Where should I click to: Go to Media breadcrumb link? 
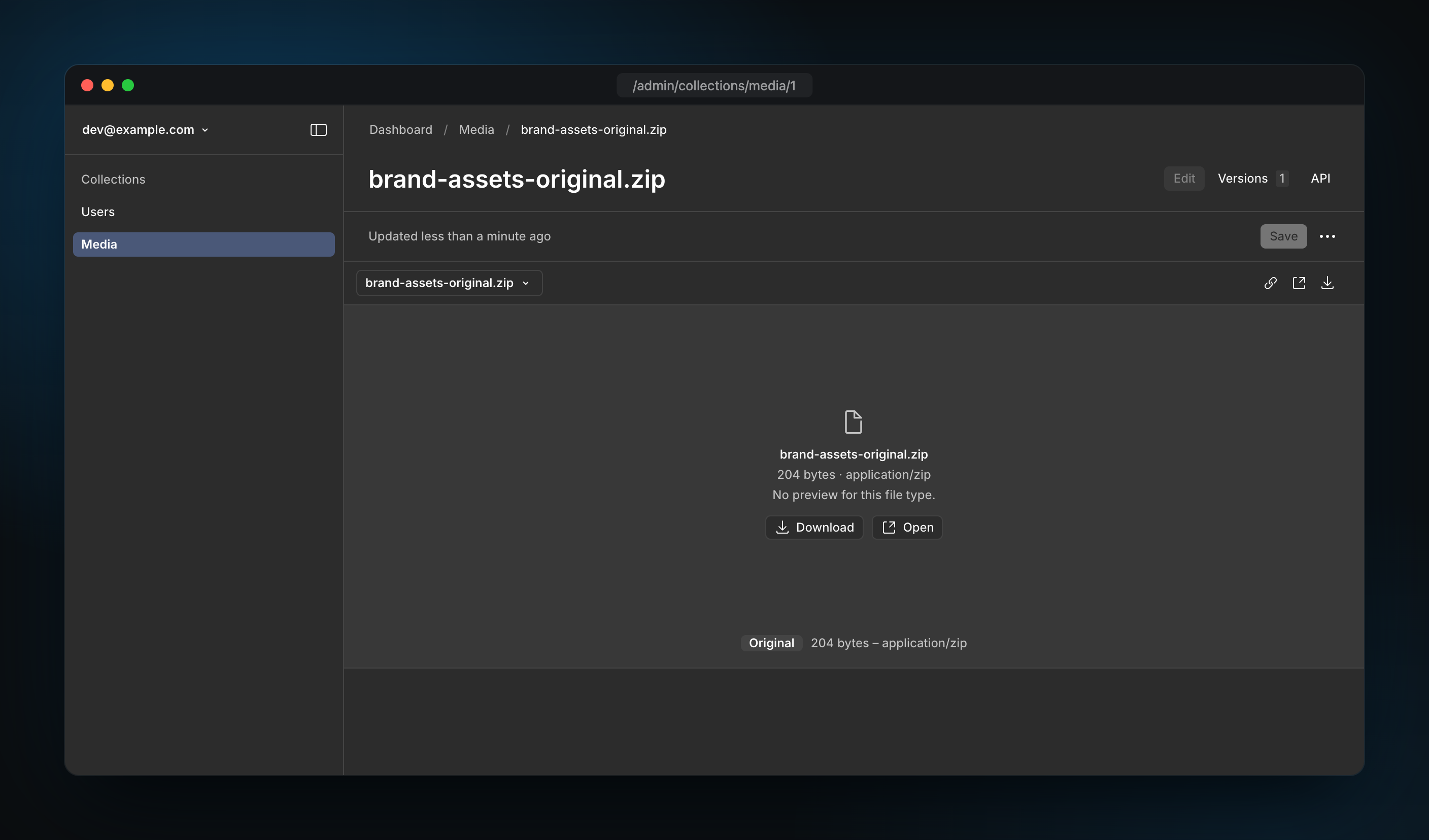477,130
